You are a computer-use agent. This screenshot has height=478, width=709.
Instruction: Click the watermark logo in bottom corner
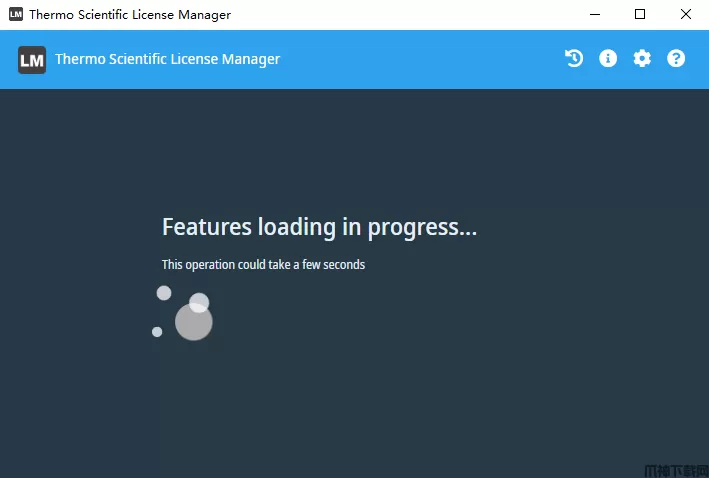[676, 471]
